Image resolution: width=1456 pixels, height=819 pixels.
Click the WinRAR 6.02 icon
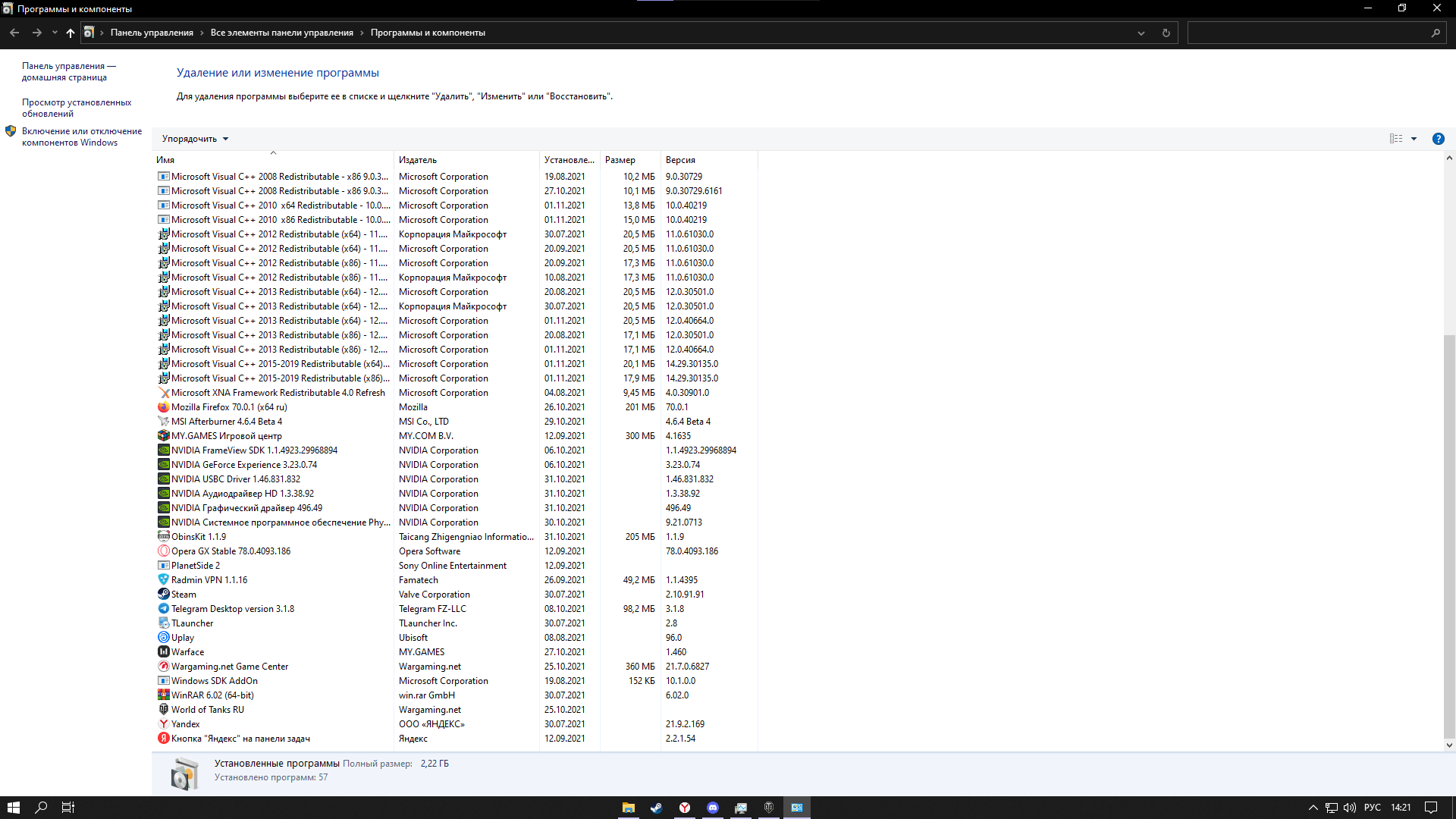[163, 695]
